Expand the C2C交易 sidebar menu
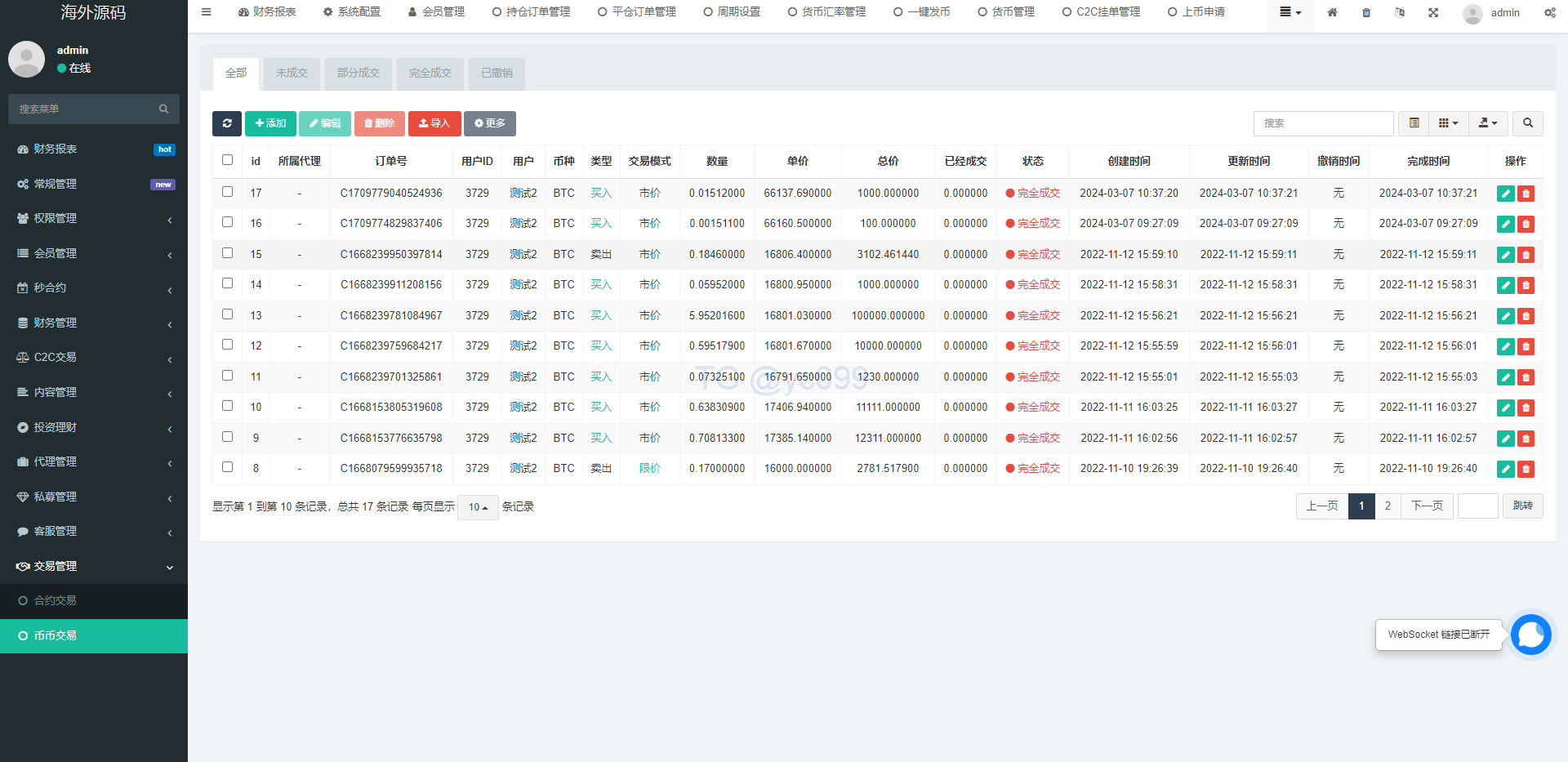1568x762 pixels. [94, 358]
